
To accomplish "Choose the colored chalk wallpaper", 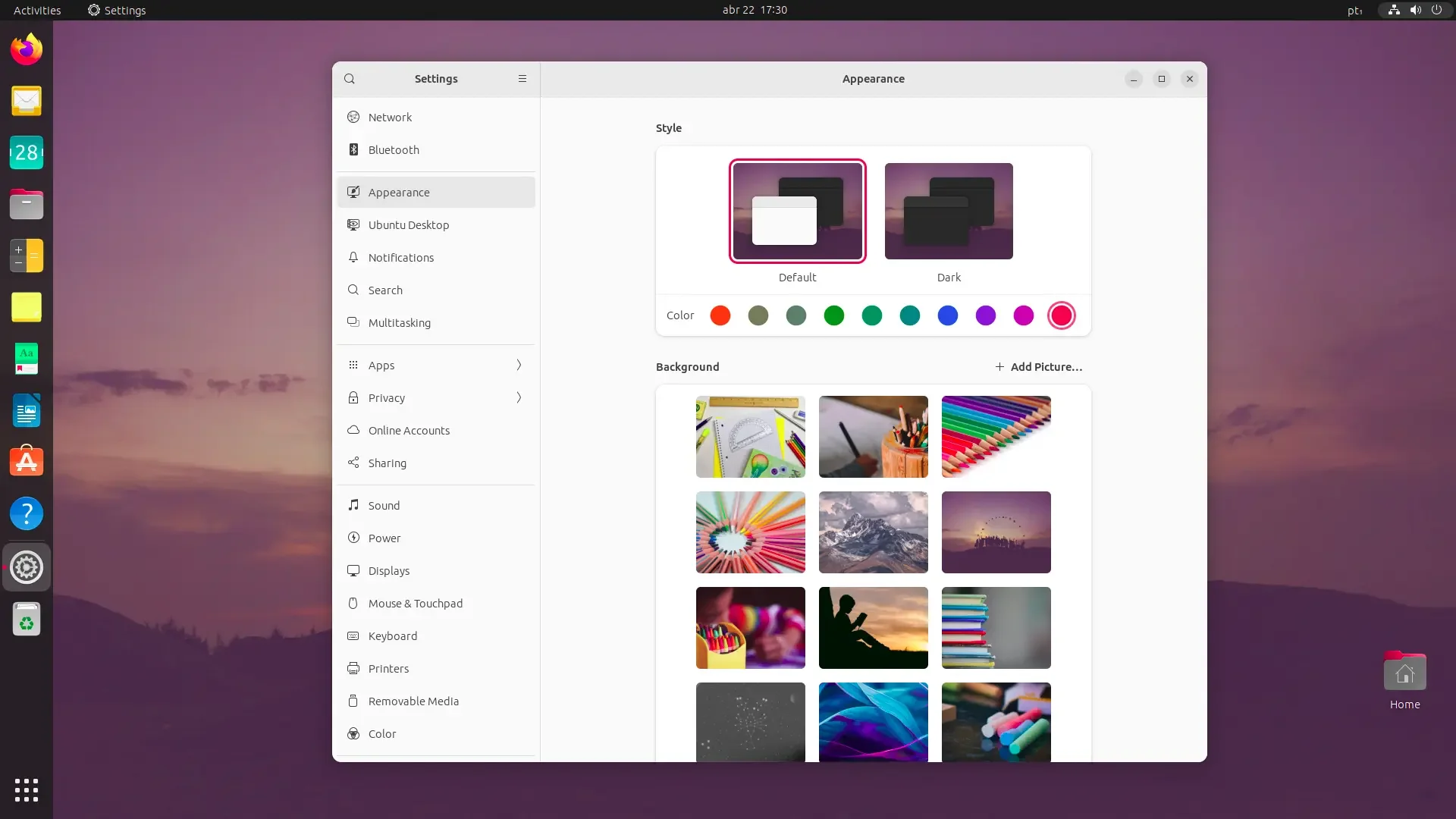I will click(x=996, y=722).
